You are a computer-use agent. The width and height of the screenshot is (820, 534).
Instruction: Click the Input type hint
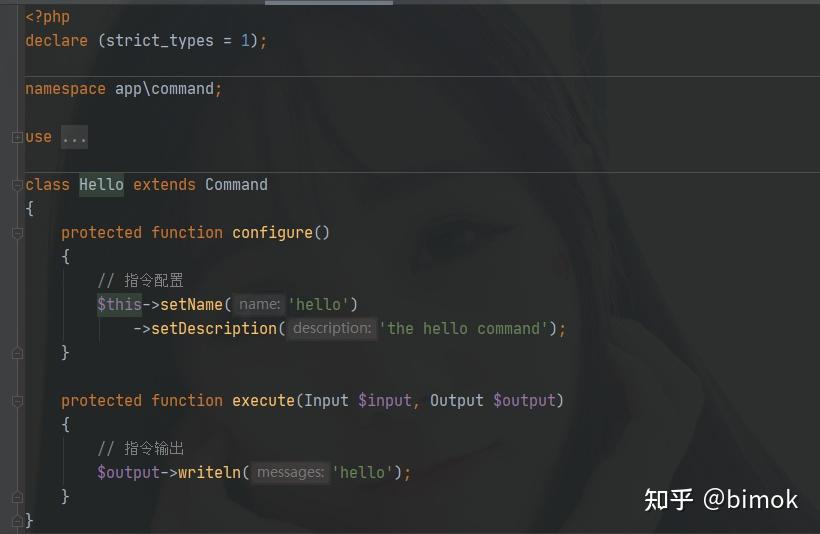pos(326,401)
